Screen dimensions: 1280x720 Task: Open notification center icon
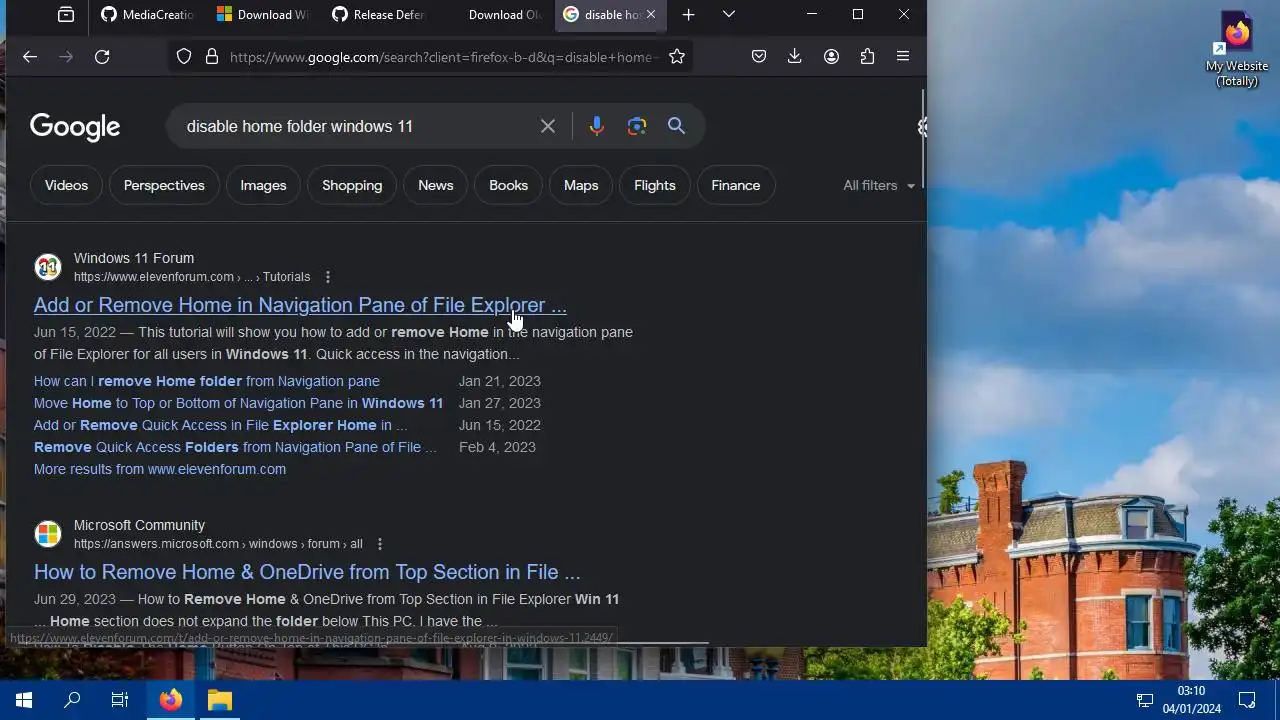[1247, 700]
